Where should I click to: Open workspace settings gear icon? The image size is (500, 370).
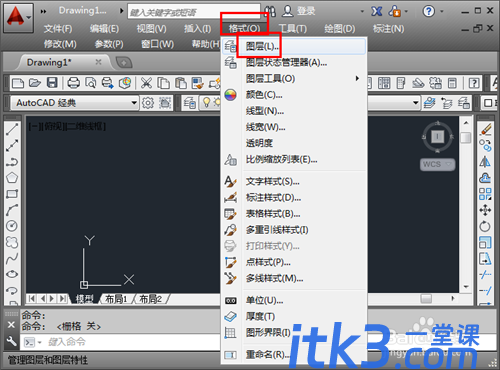(148, 103)
